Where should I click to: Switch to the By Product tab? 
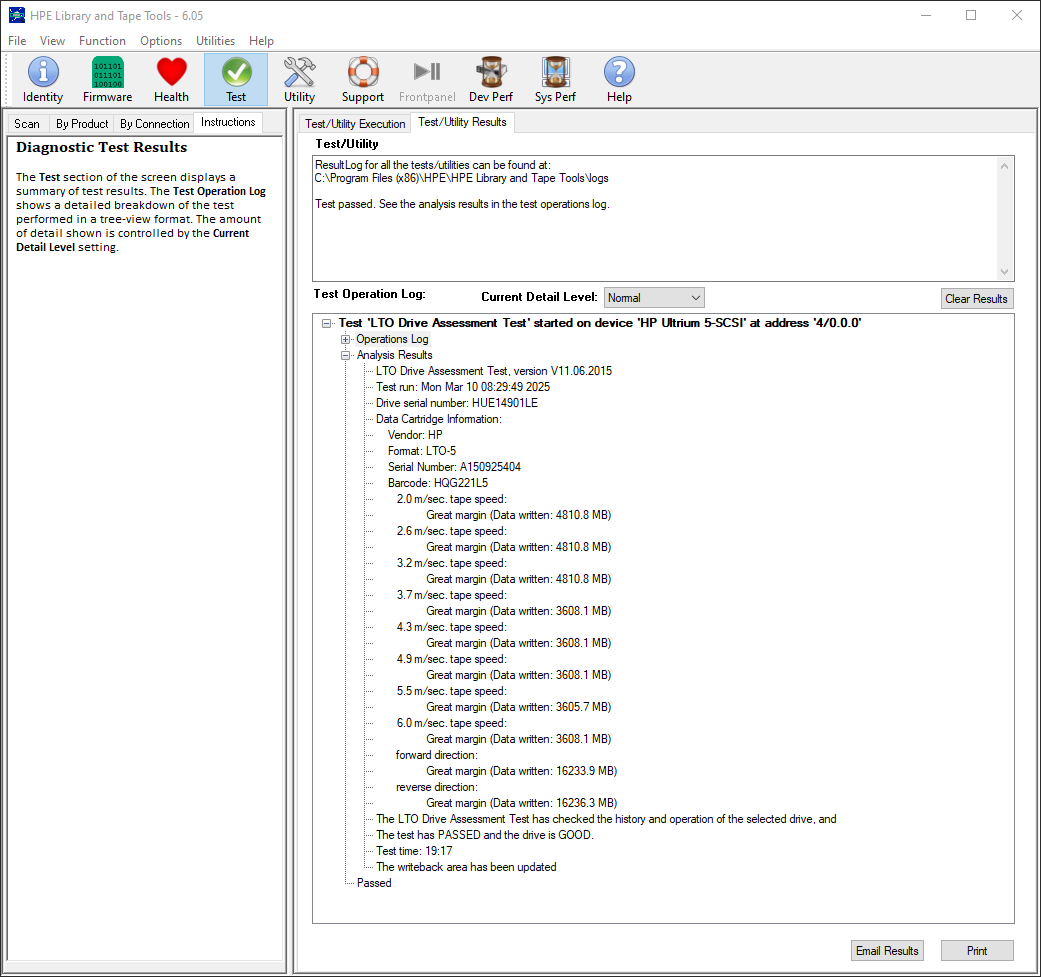point(82,124)
